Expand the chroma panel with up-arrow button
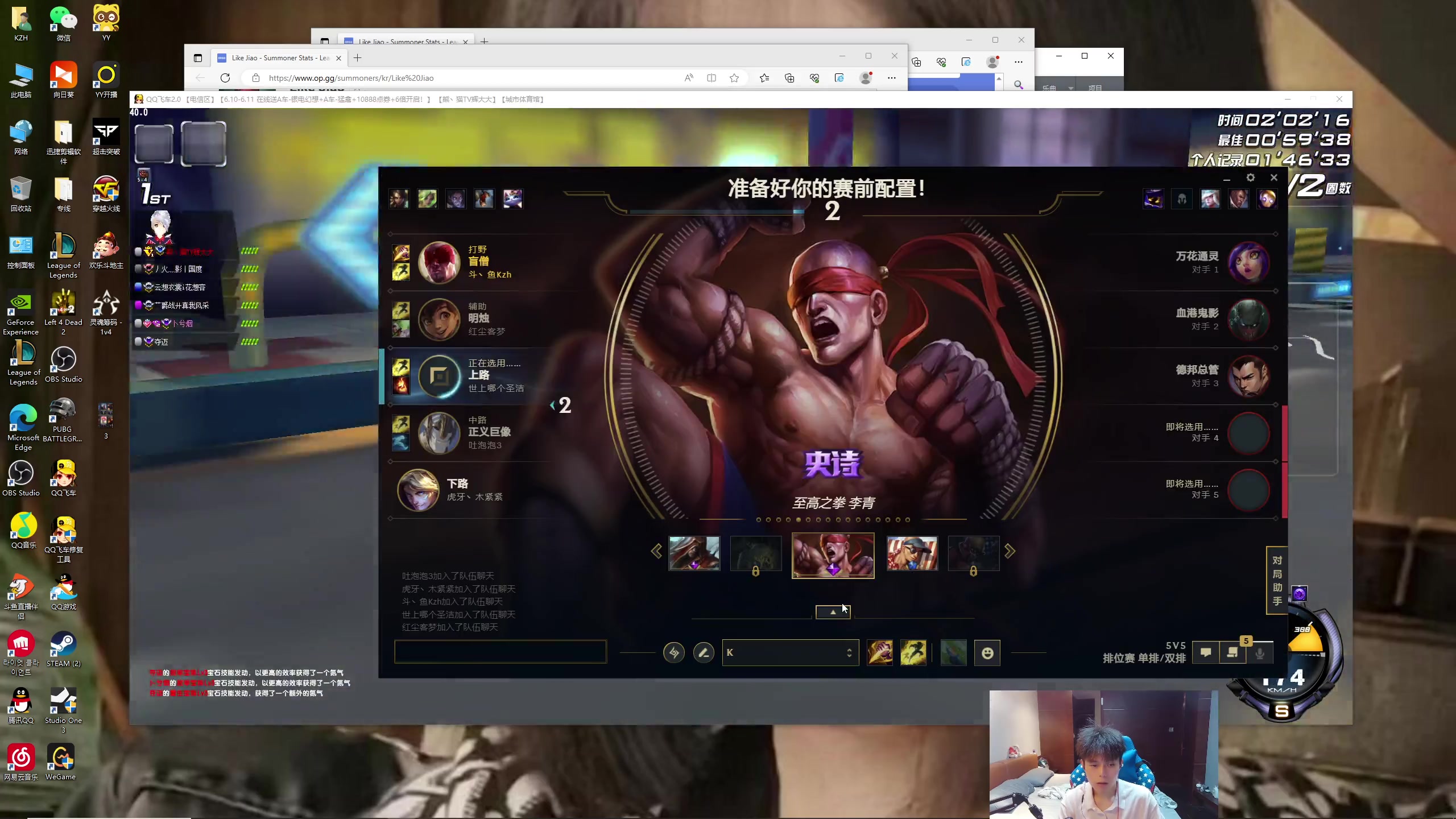The height and width of the screenshot is (819, 1456). 833,612
